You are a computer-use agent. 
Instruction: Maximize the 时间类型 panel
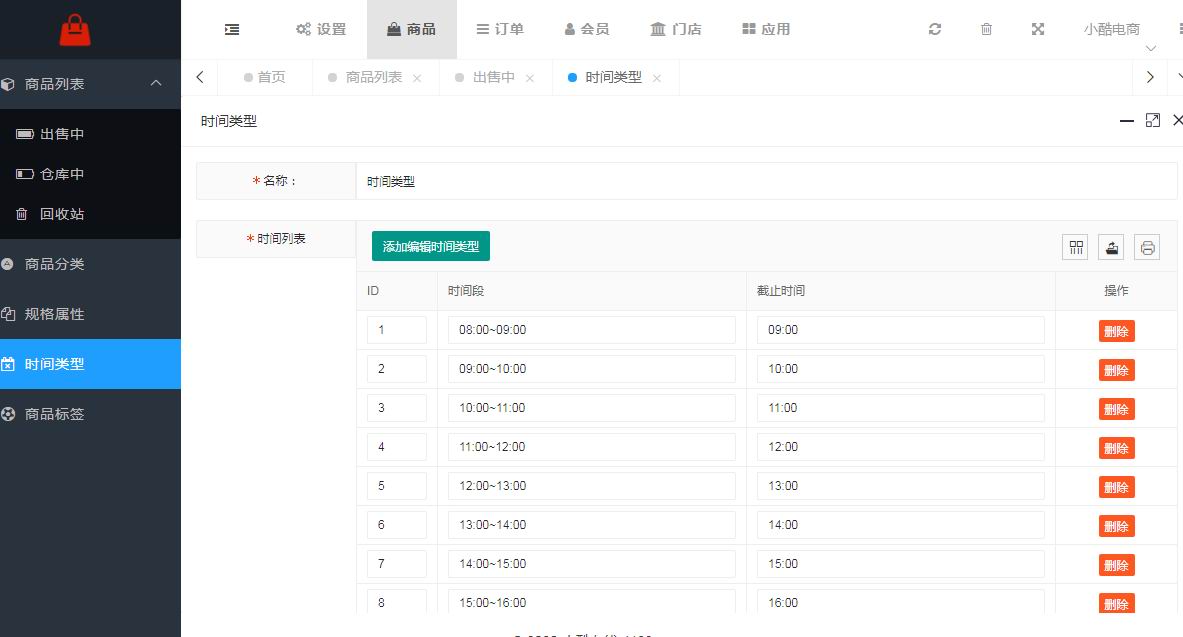(x=1153, y=121)
